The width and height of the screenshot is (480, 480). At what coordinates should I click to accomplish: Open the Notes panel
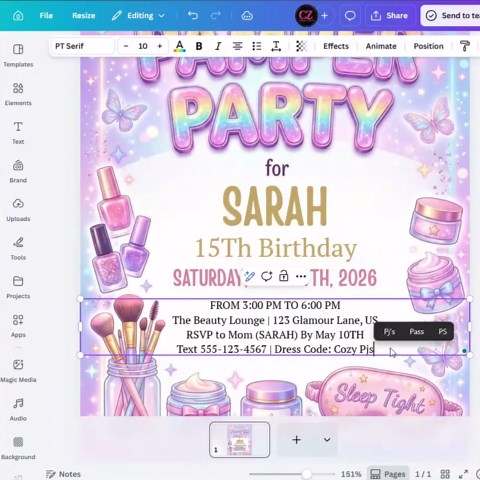pos(63,474)
